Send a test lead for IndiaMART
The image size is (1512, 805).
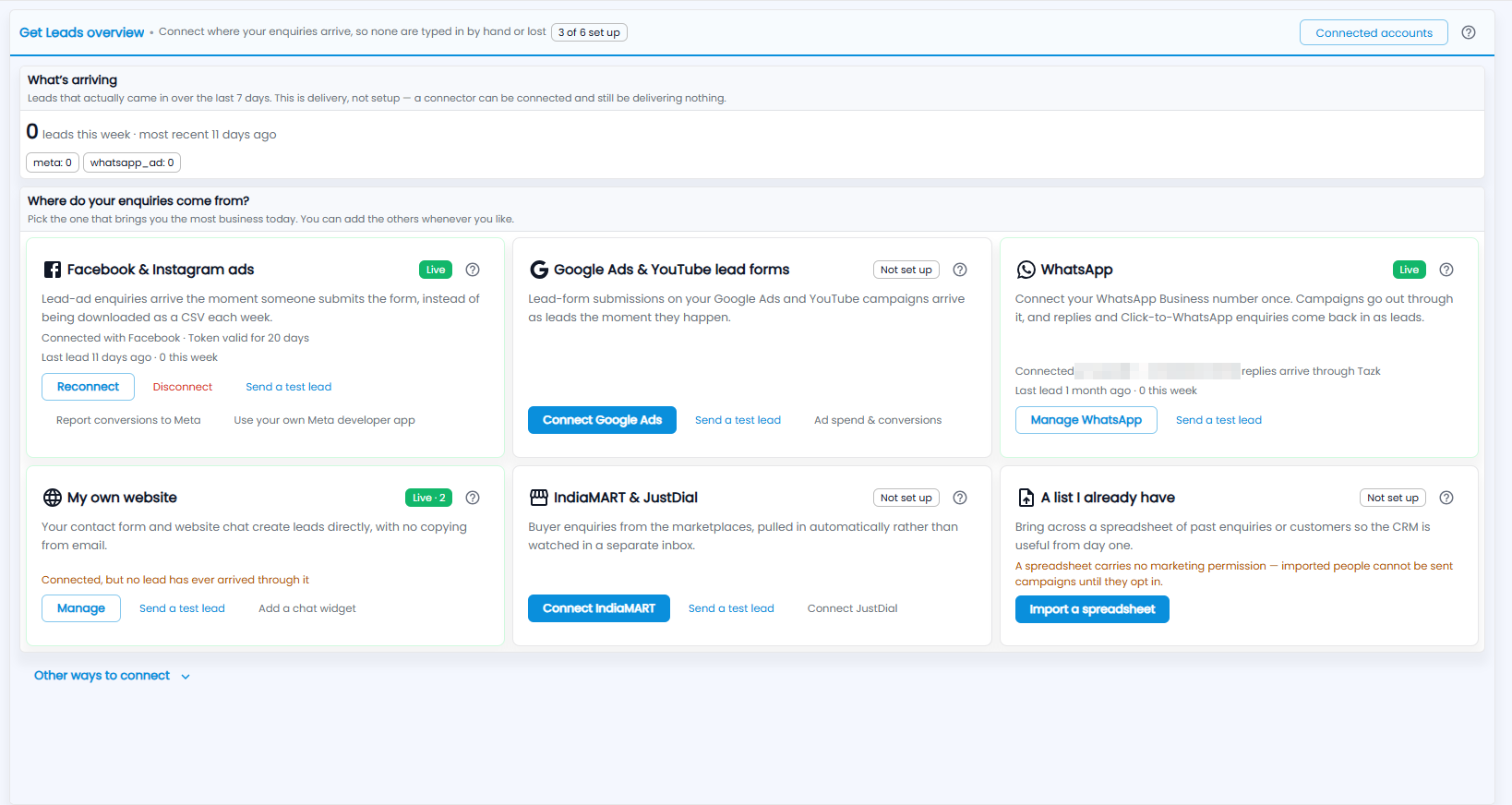click(731, 608)
